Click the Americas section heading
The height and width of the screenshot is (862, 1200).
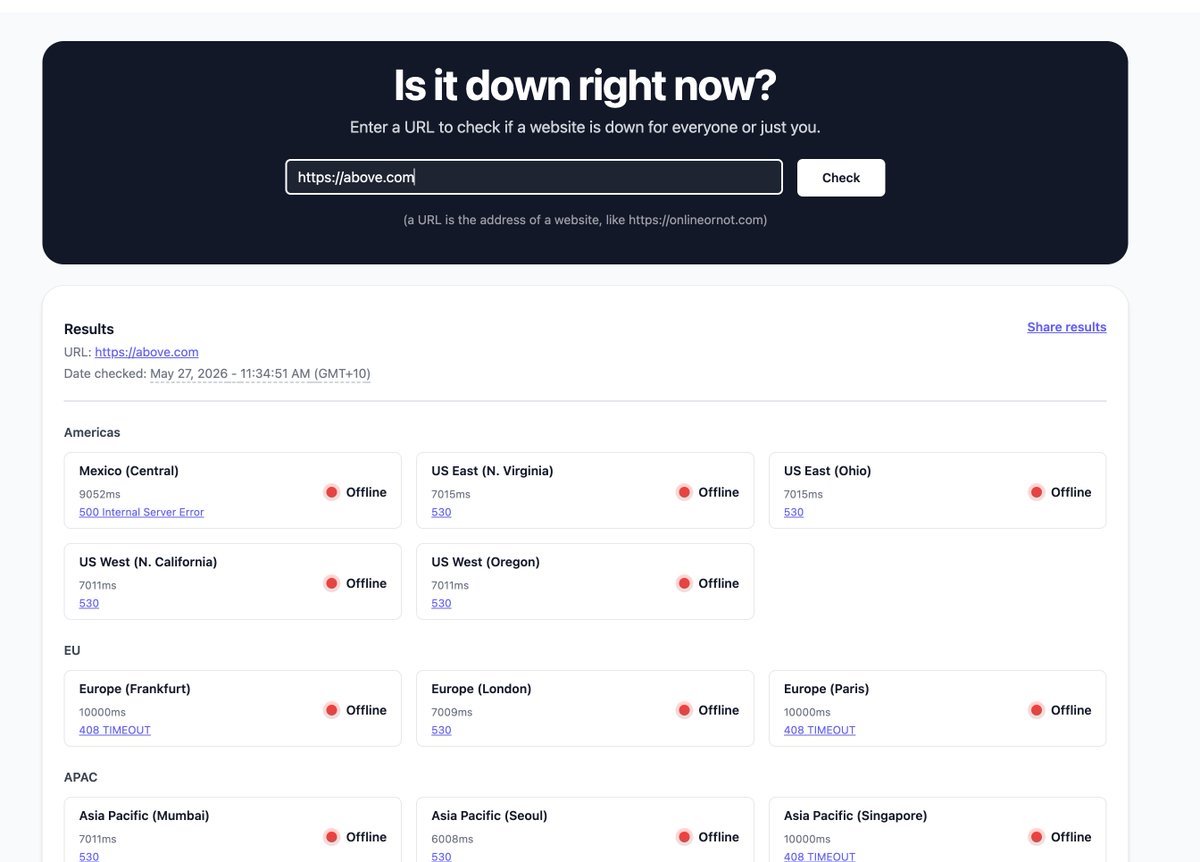(x=92, y=433)
